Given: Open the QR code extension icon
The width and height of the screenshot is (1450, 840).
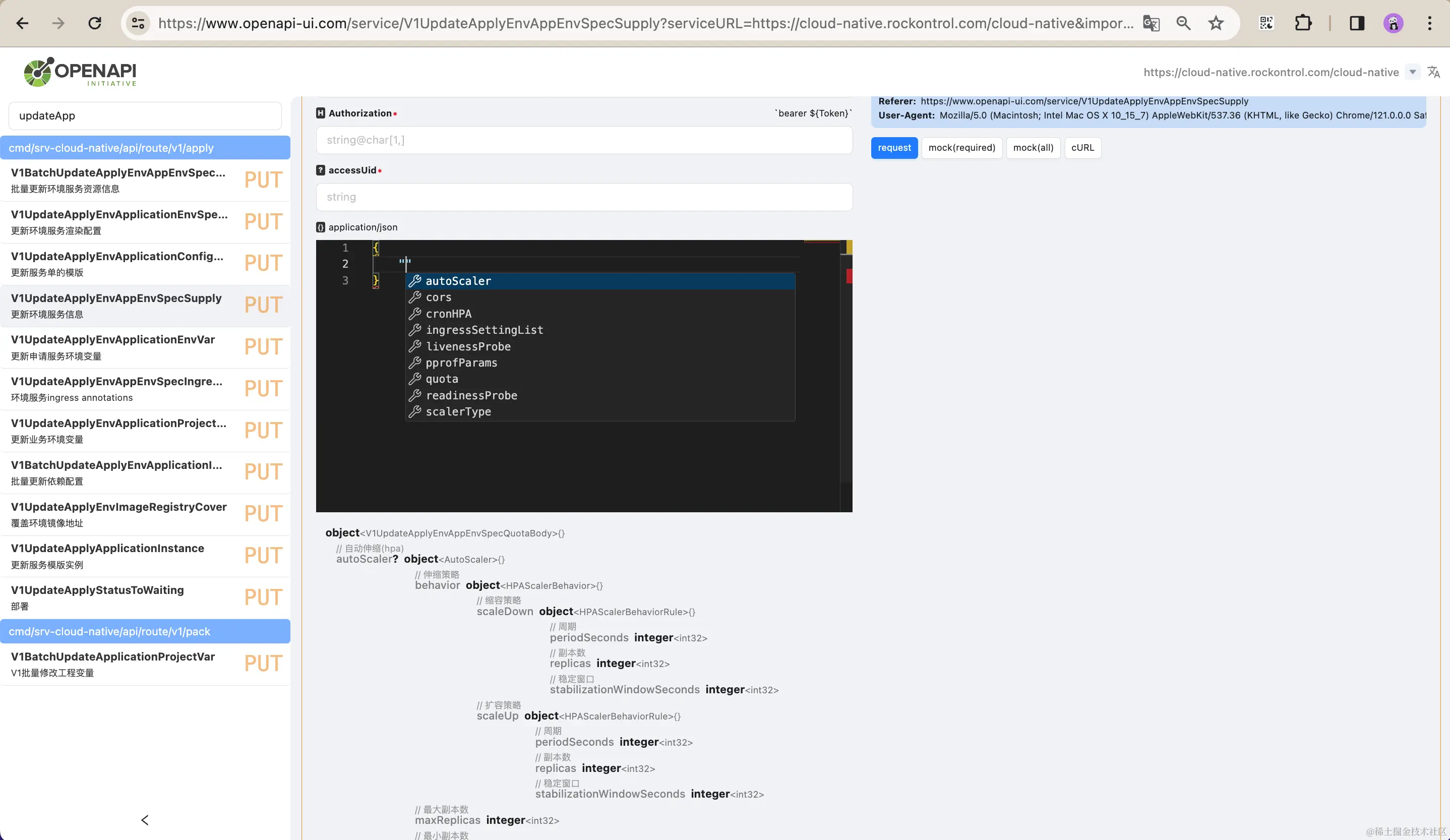Looking at the screenshot, I should pyautogui.click(x=1266, y=23).
